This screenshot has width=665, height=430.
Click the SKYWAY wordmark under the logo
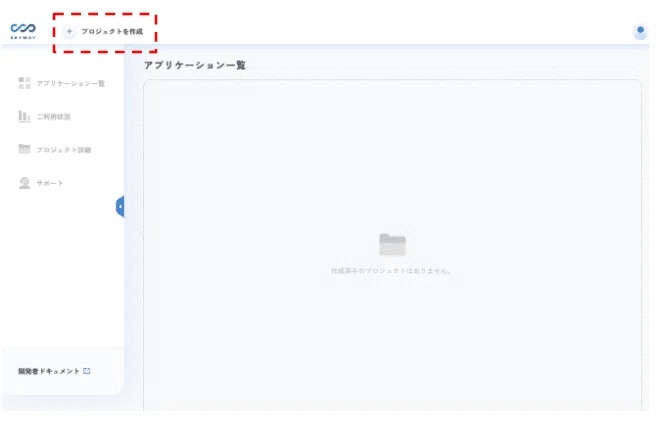coord(22,39)
